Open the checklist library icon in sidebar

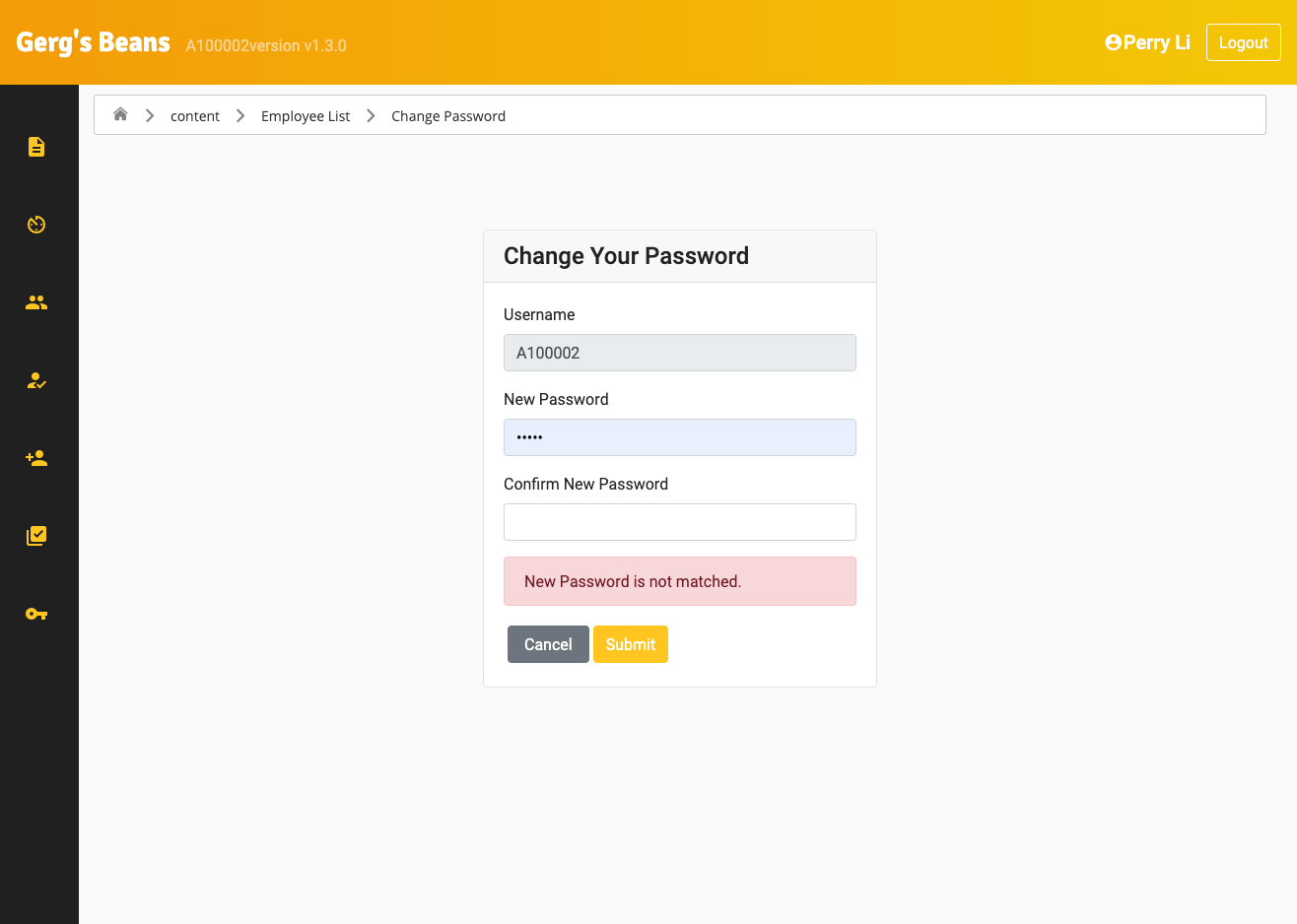(36, 536)
